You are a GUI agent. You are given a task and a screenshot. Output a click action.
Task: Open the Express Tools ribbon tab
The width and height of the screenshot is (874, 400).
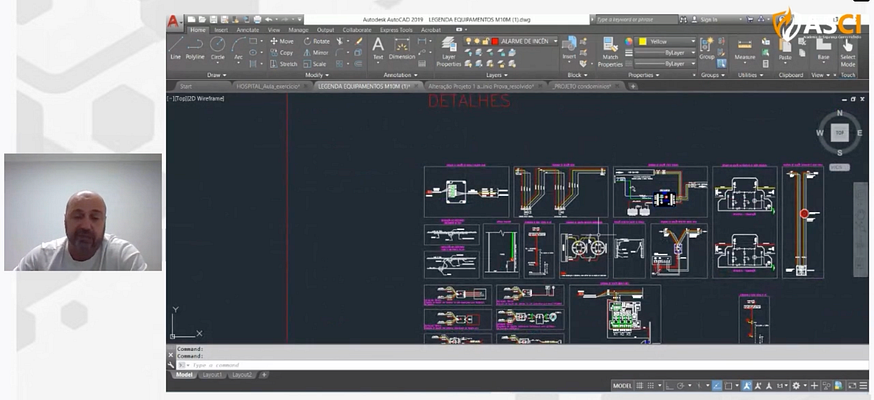[x=396, y=30]
